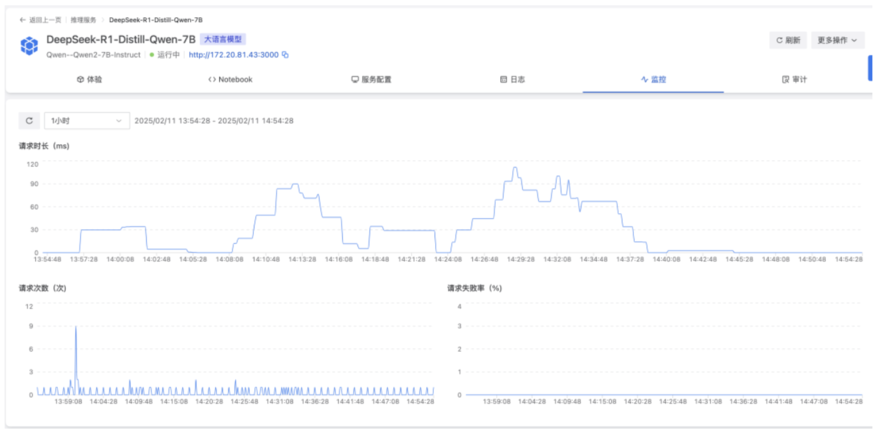The image size is (889, 436).
Task: Switch to the Notebook tab
Action: (x=230, y=79)
